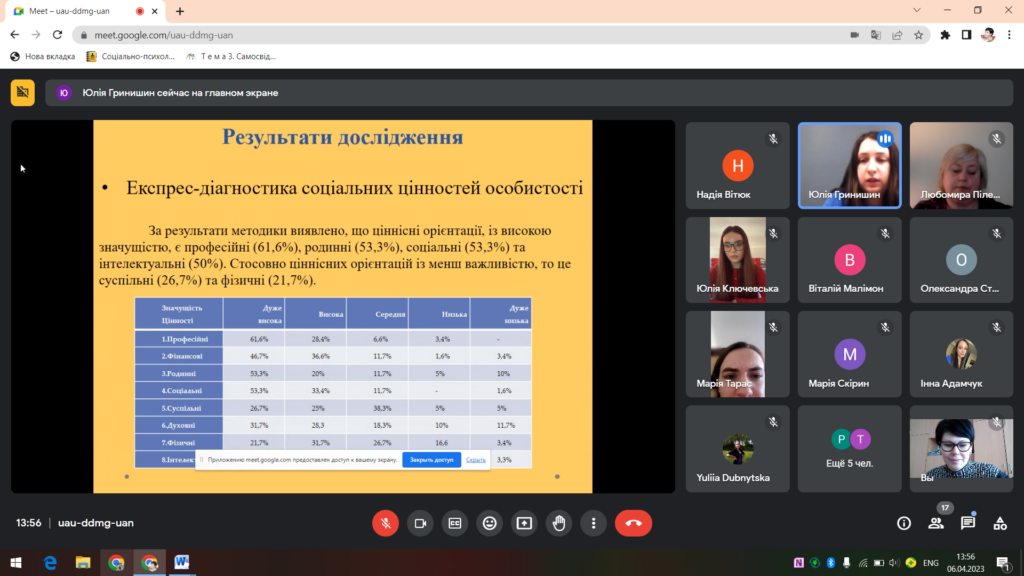Open the meeting details info icon
Viewport: 1024px width, 576px height.
(x=904, y=523)
